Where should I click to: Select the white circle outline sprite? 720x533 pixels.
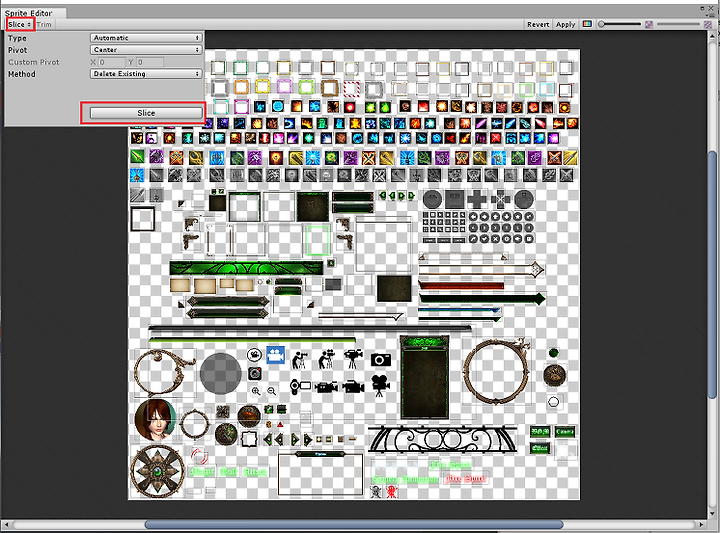click(x=554, y=402)
